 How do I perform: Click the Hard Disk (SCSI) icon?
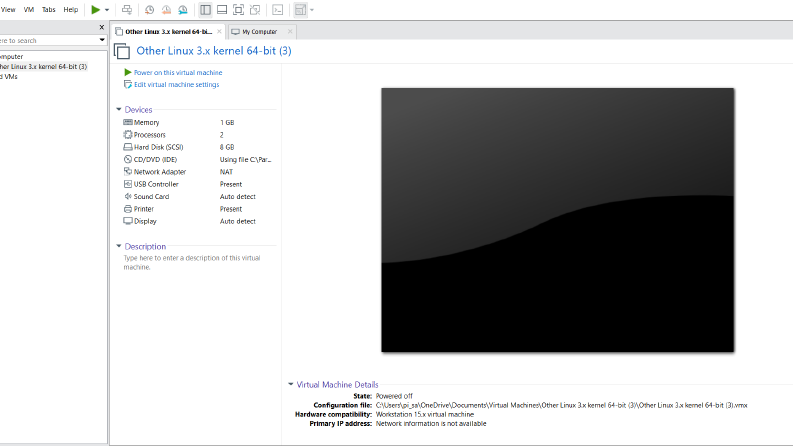128,147
